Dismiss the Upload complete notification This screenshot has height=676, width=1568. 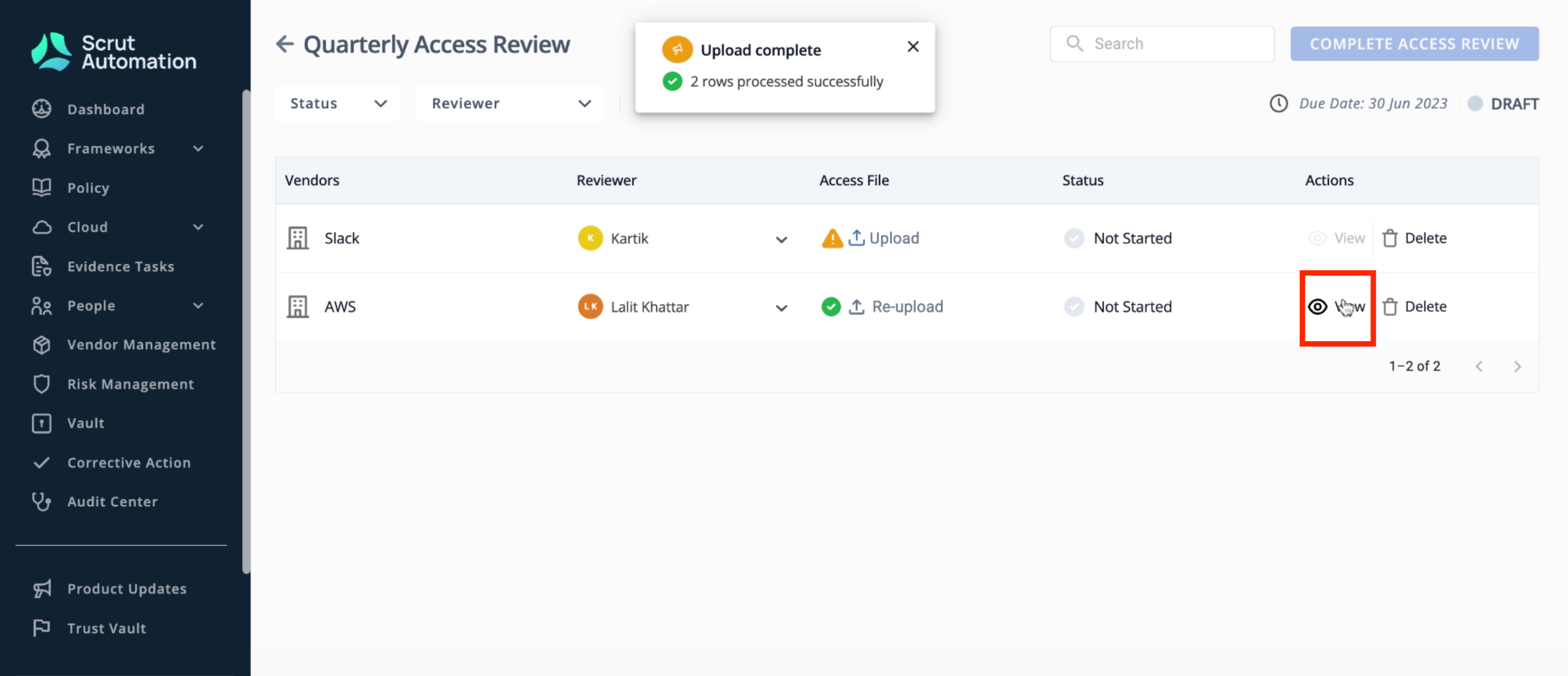point(912,46)
